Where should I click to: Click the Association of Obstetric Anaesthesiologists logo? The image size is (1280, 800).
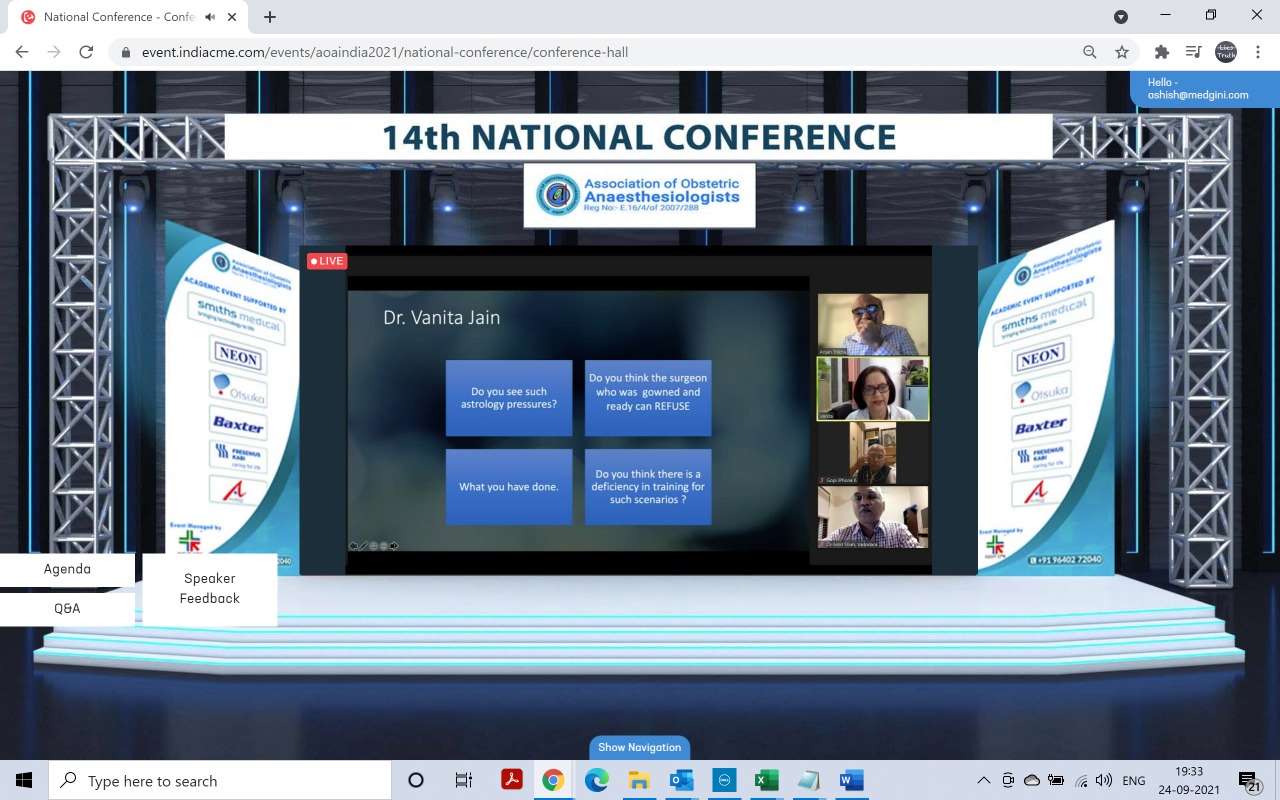[x=639, y=195]
